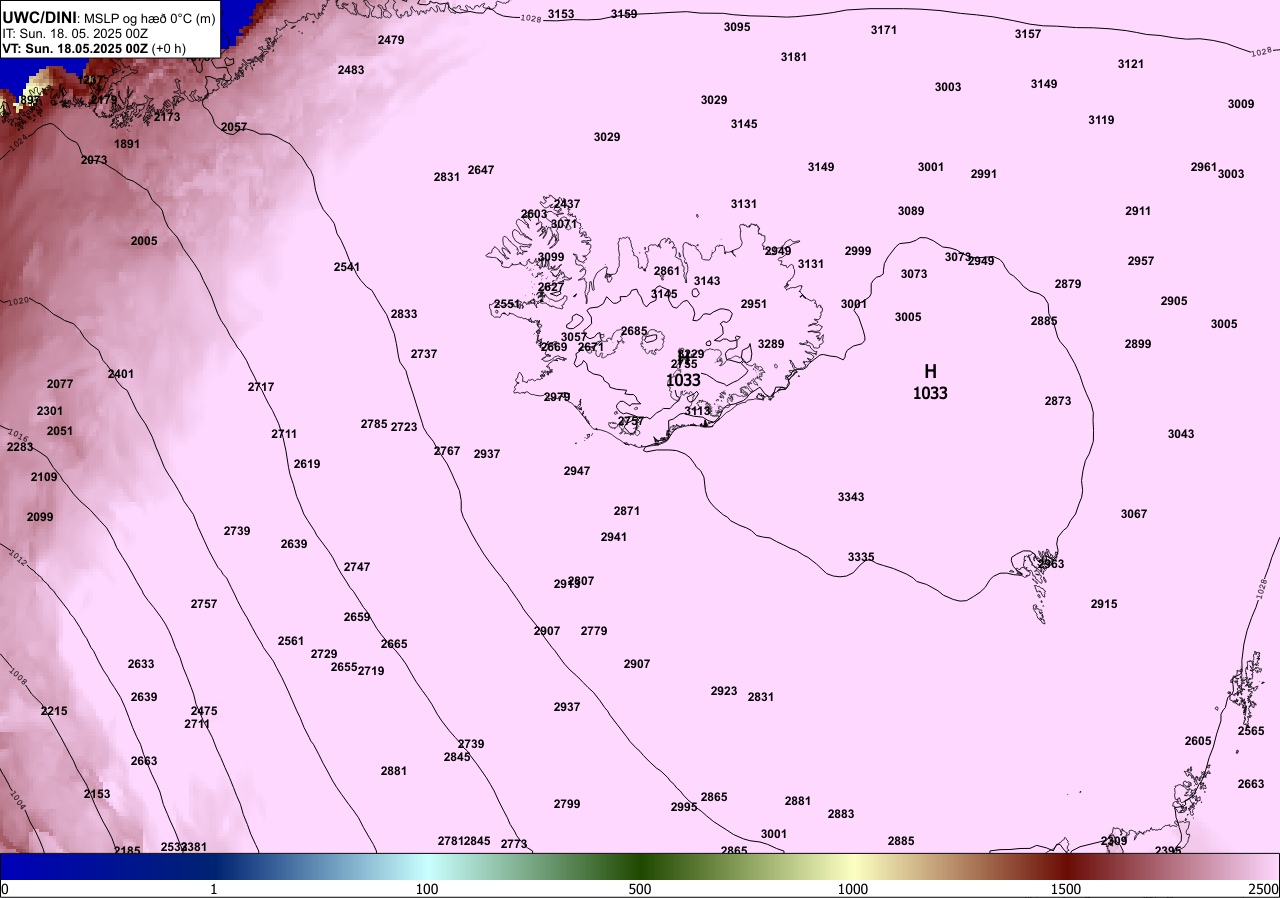Select the 2647 height value

(481, 170)
